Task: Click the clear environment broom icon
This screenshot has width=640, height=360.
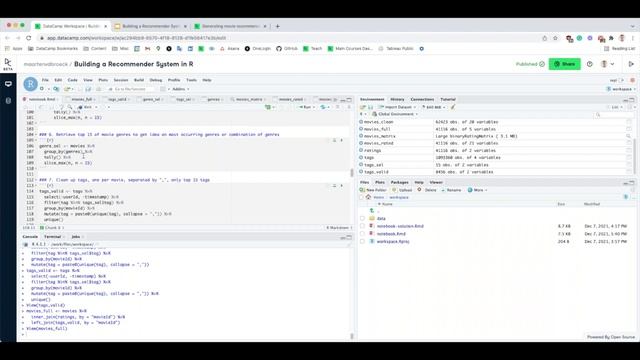Action: click(453, 107)
